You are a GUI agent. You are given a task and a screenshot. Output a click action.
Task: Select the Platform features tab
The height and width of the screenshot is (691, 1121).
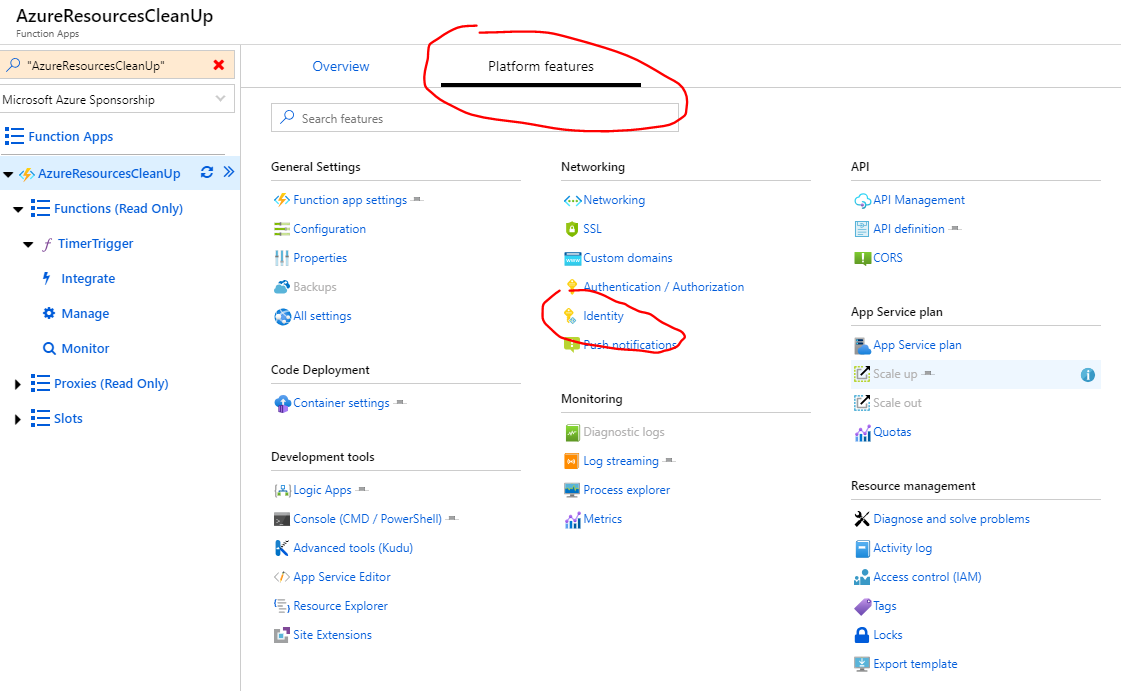[x=540, y=67]
